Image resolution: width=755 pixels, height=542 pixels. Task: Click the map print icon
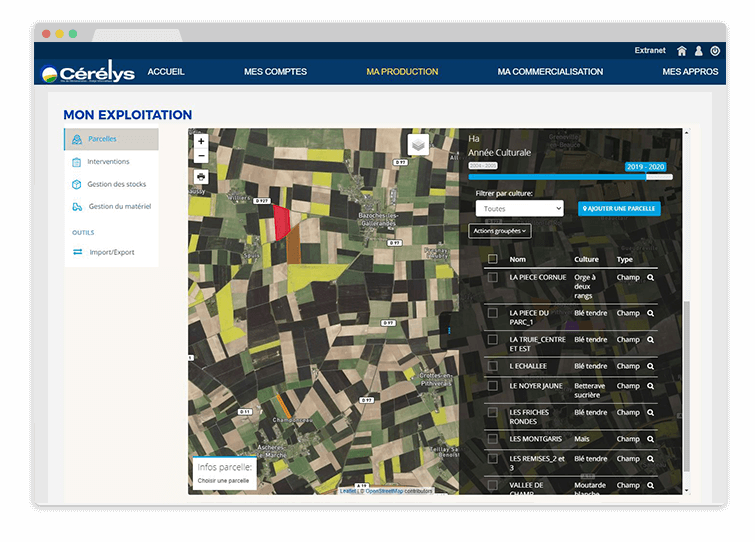[x=201, y=176]
